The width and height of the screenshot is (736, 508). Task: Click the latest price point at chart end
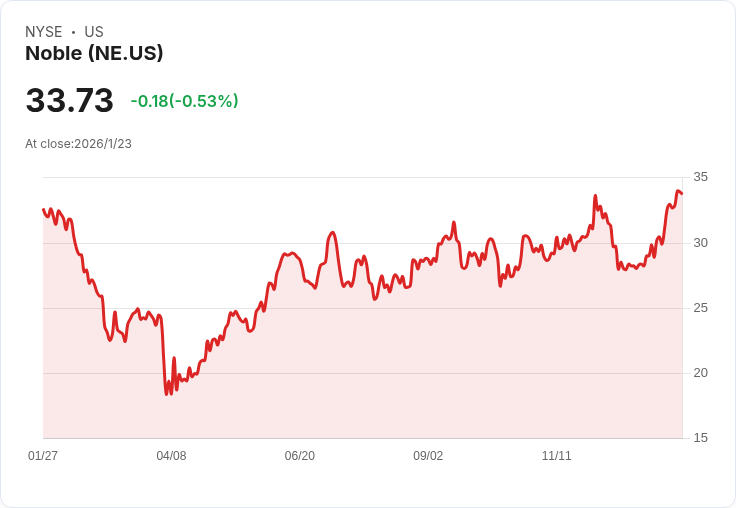coord(682,193)
